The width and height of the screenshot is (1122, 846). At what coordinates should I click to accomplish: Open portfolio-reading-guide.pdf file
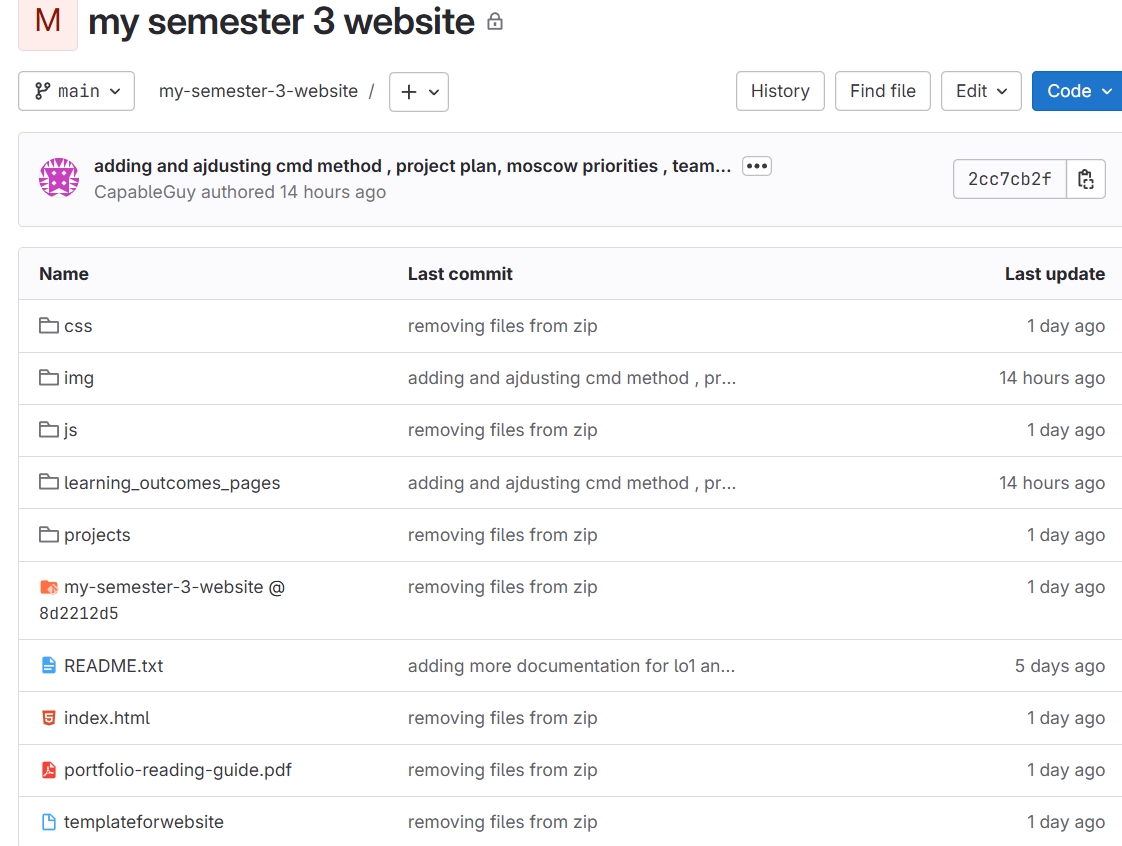pos(177,770)
